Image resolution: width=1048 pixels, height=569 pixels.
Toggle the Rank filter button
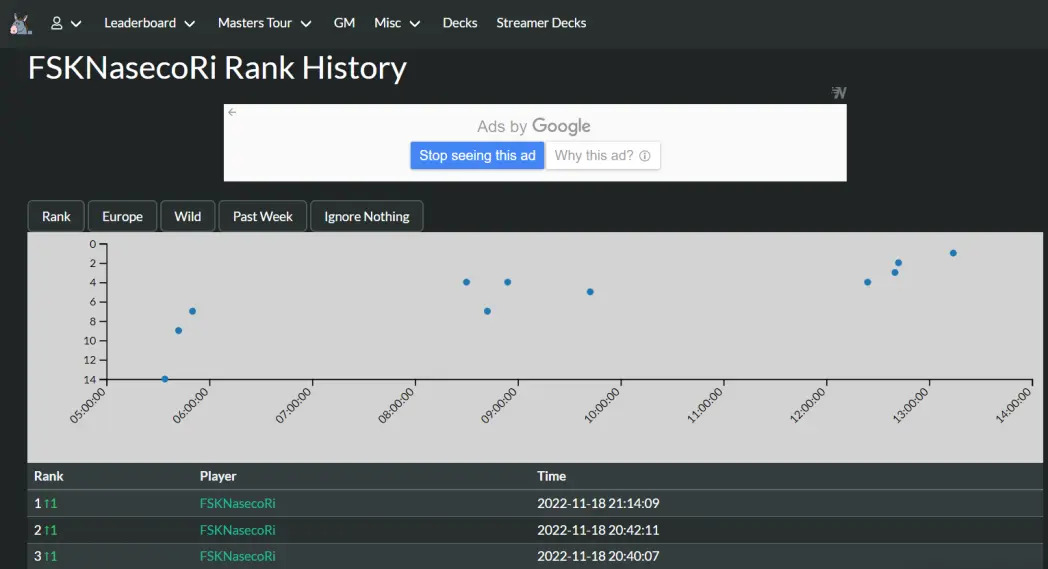coord(56,216)
